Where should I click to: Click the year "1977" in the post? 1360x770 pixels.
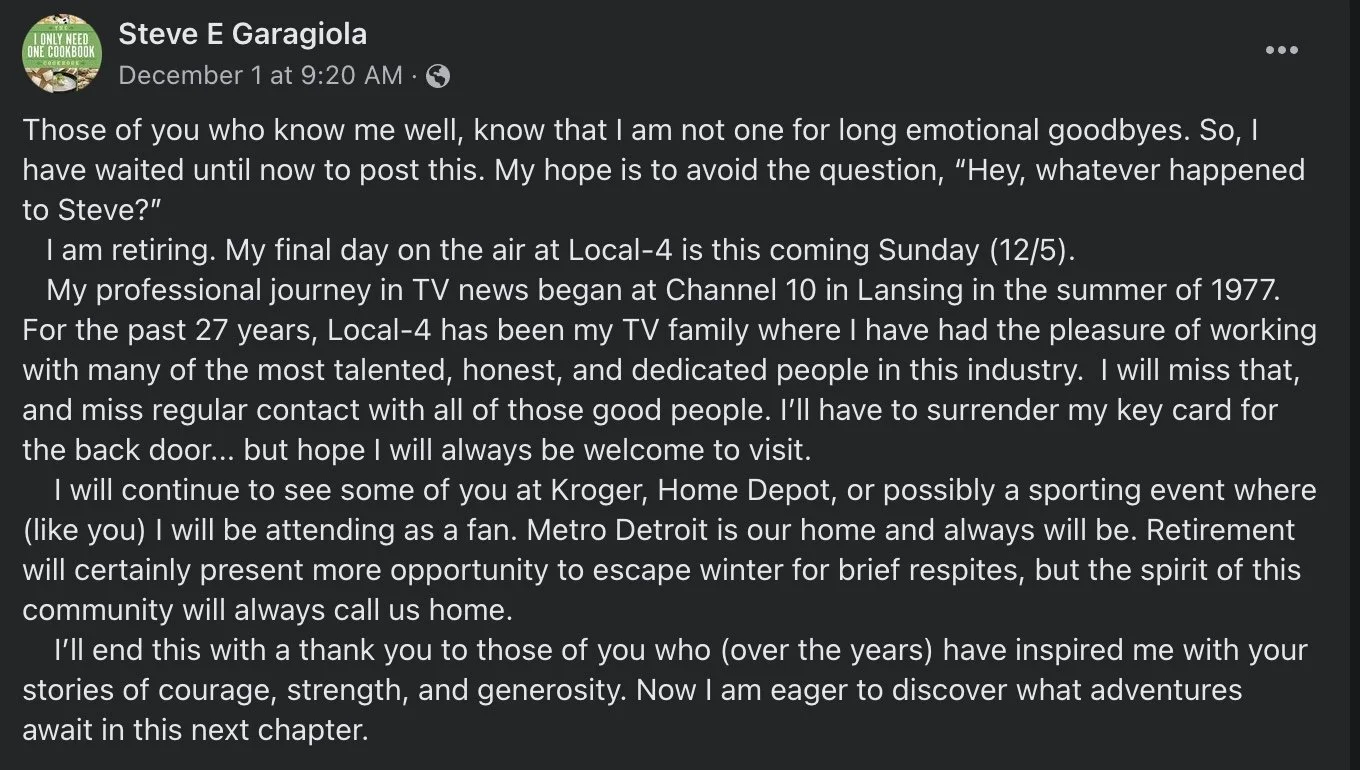(1247, 290)
